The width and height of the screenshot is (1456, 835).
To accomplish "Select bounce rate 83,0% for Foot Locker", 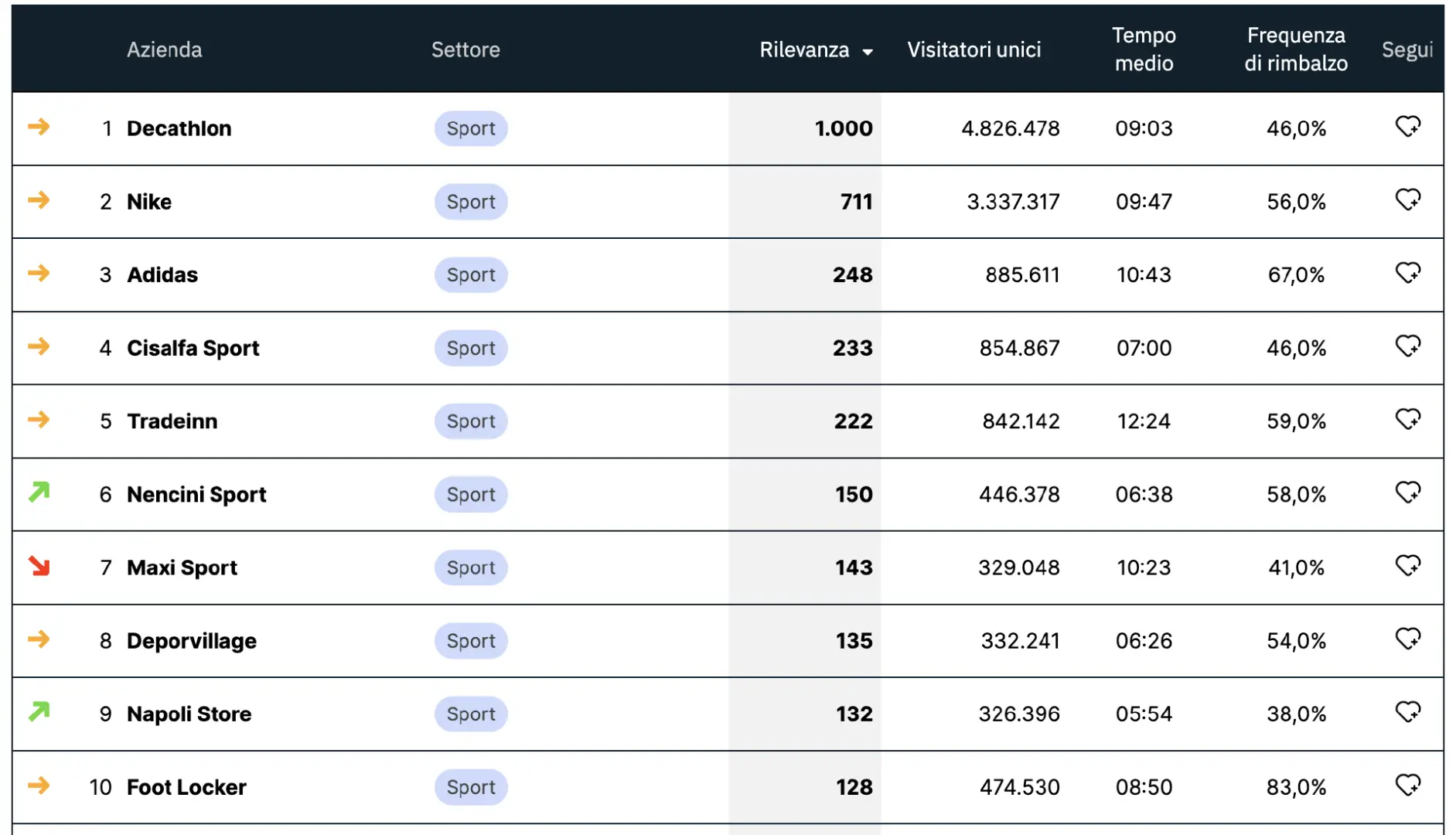I will (1296, 787).
